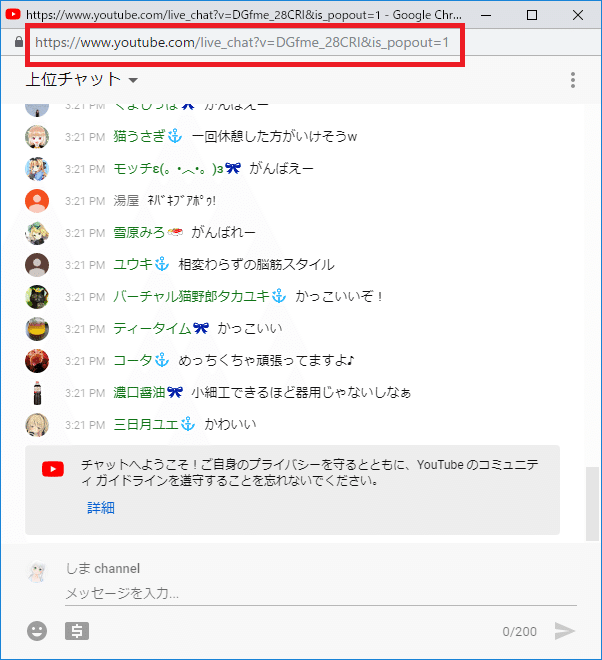Click the username 雪原みろ
Screen dimensions: 602x660
click(x=139, y=232)
